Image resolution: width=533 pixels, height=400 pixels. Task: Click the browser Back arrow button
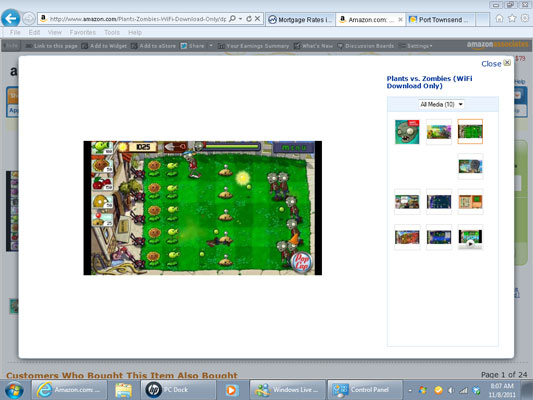(x=11, y=19)
